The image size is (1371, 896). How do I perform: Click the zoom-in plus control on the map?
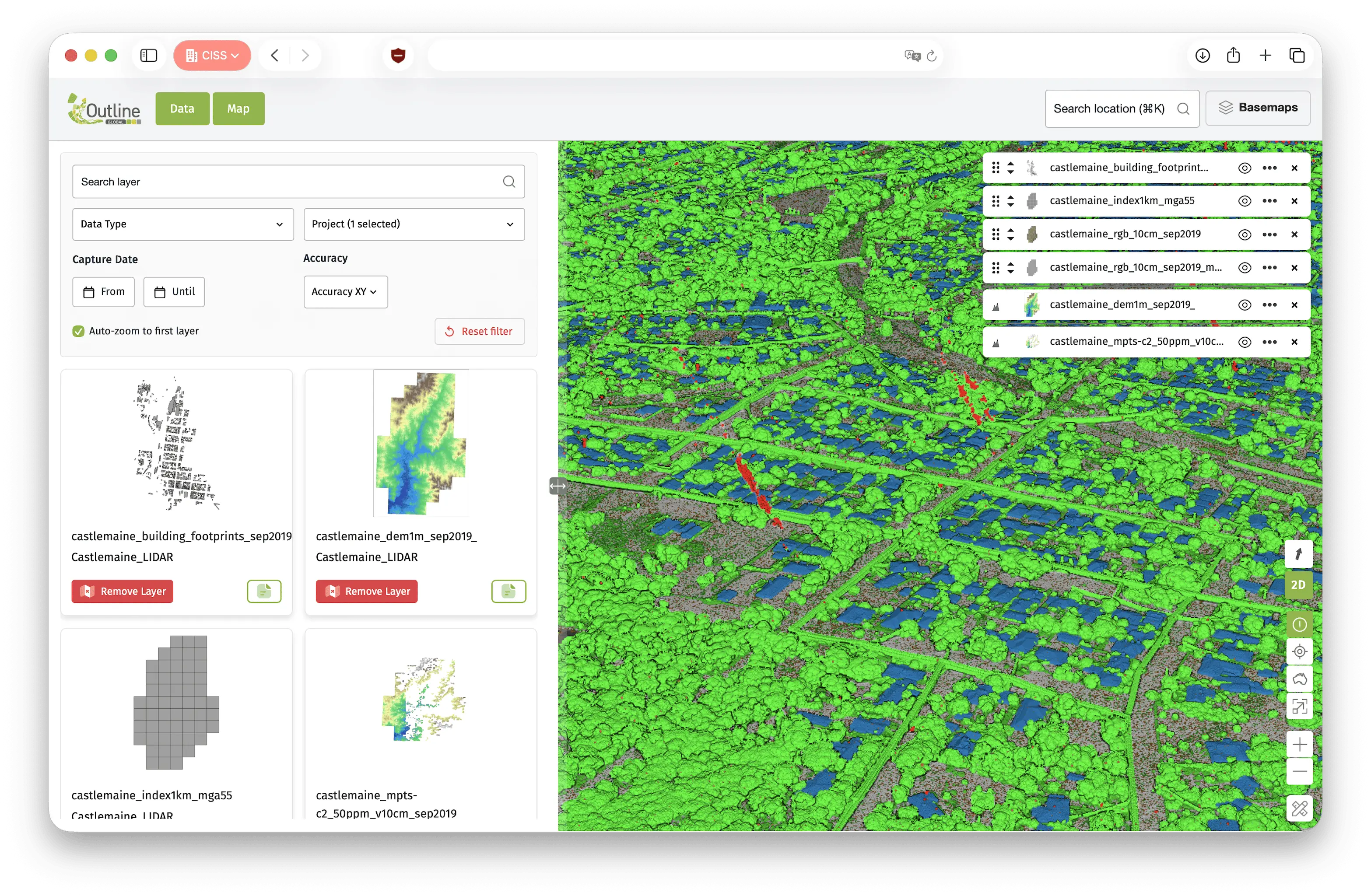(1300, 743)
